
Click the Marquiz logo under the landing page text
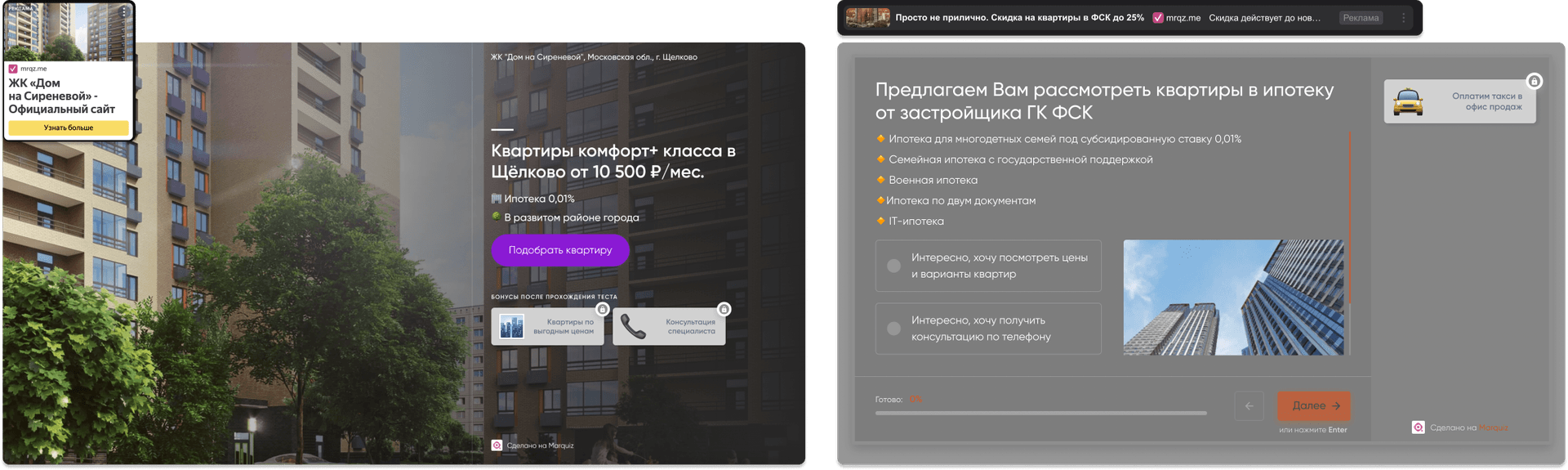pos(497,445)
